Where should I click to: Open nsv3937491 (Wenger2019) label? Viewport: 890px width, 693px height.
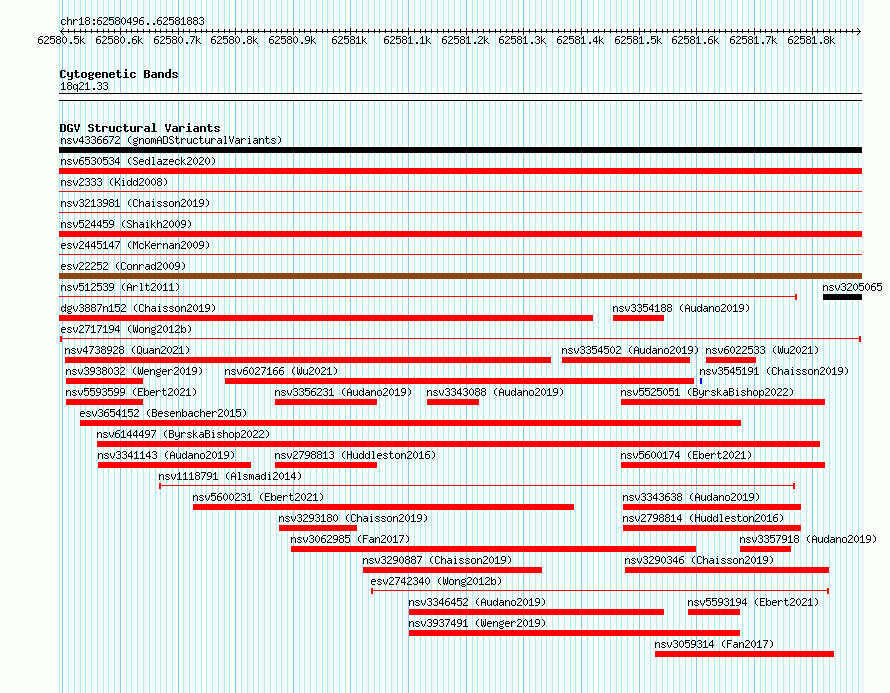click(x=477, y=623)
